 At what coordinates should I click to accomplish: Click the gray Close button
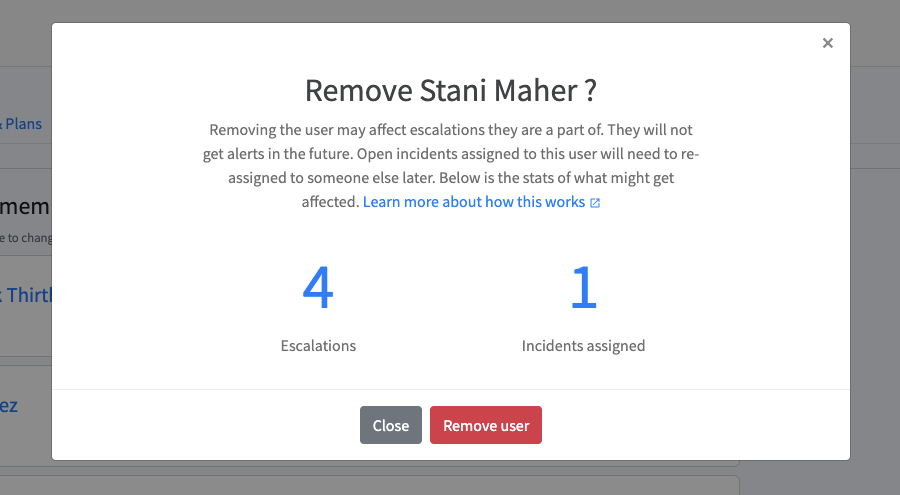pyautogui.click(x=391, y=425)
